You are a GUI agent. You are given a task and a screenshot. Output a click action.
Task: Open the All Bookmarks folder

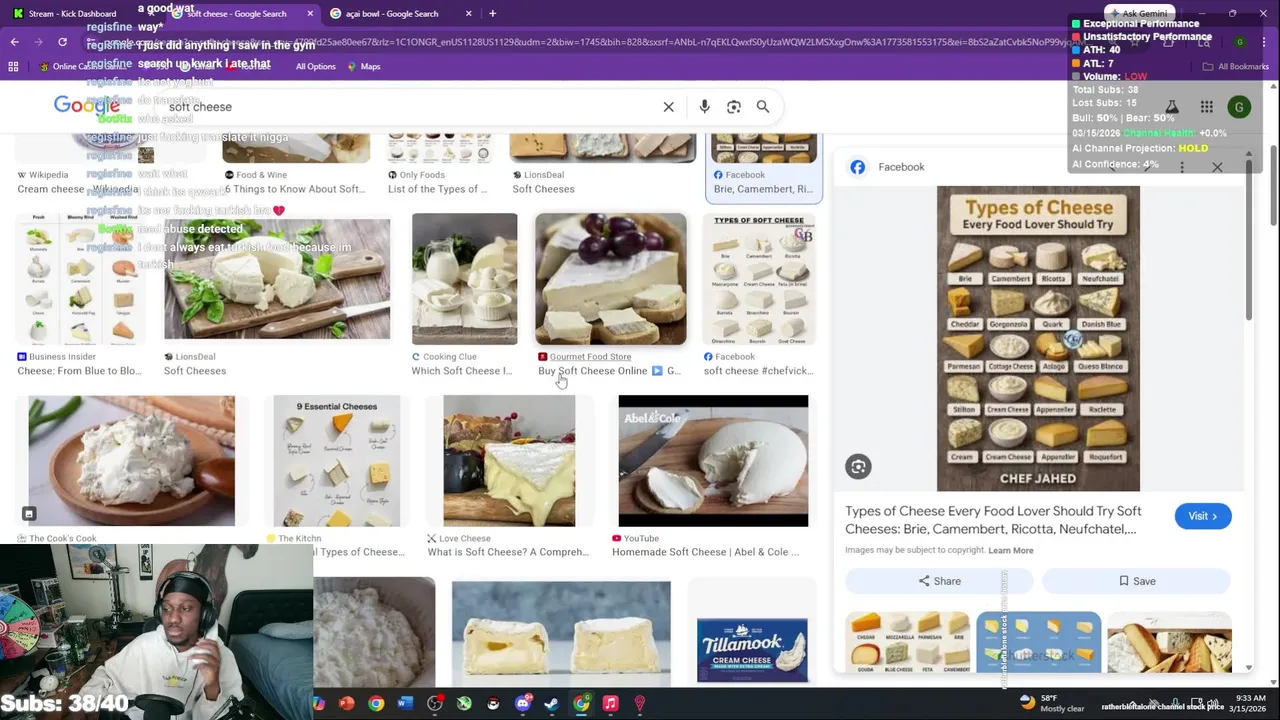[1236, 66]
